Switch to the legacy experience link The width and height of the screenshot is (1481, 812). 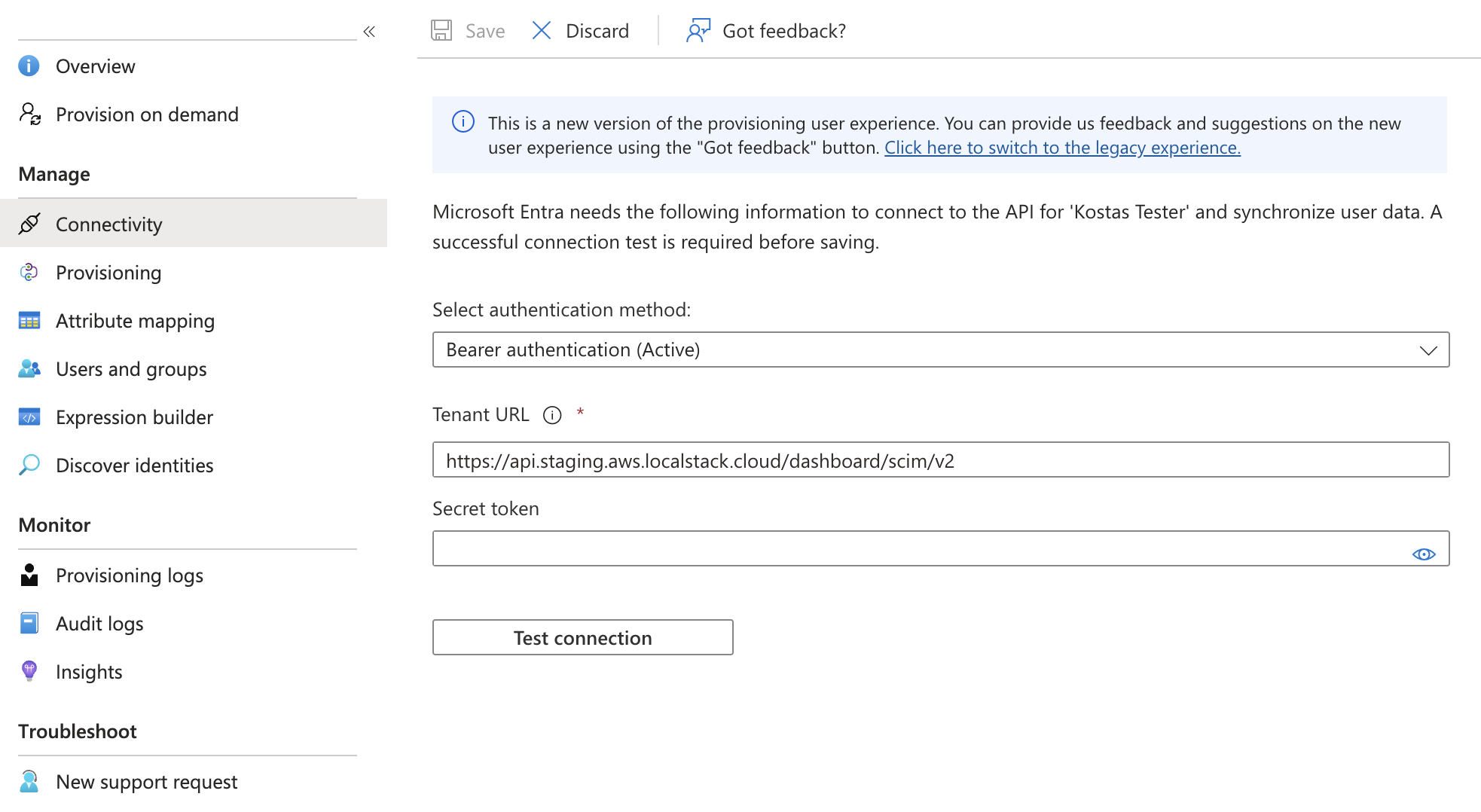coord(1062,148)
